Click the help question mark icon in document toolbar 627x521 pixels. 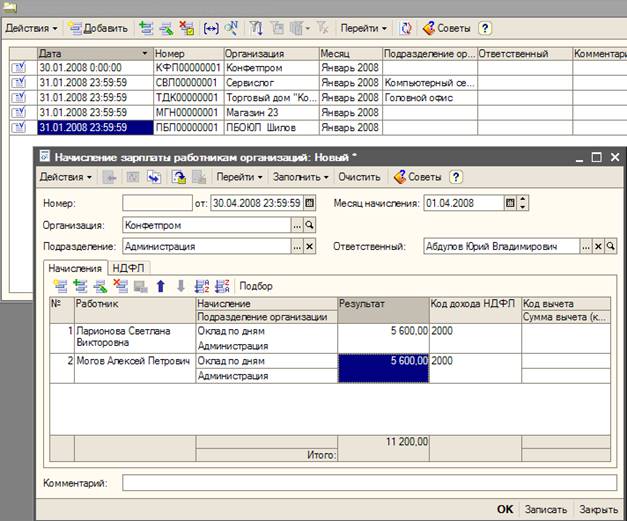pyautogui.click(x=456, y=177)
